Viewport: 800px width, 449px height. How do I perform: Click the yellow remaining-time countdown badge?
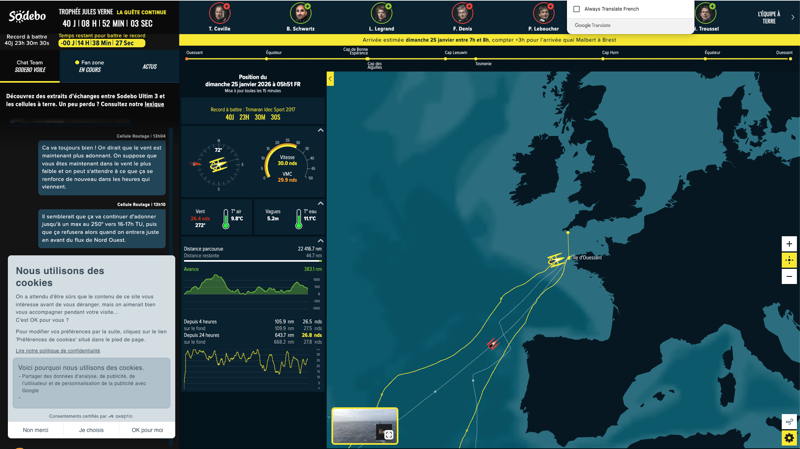tap(102, 43)
